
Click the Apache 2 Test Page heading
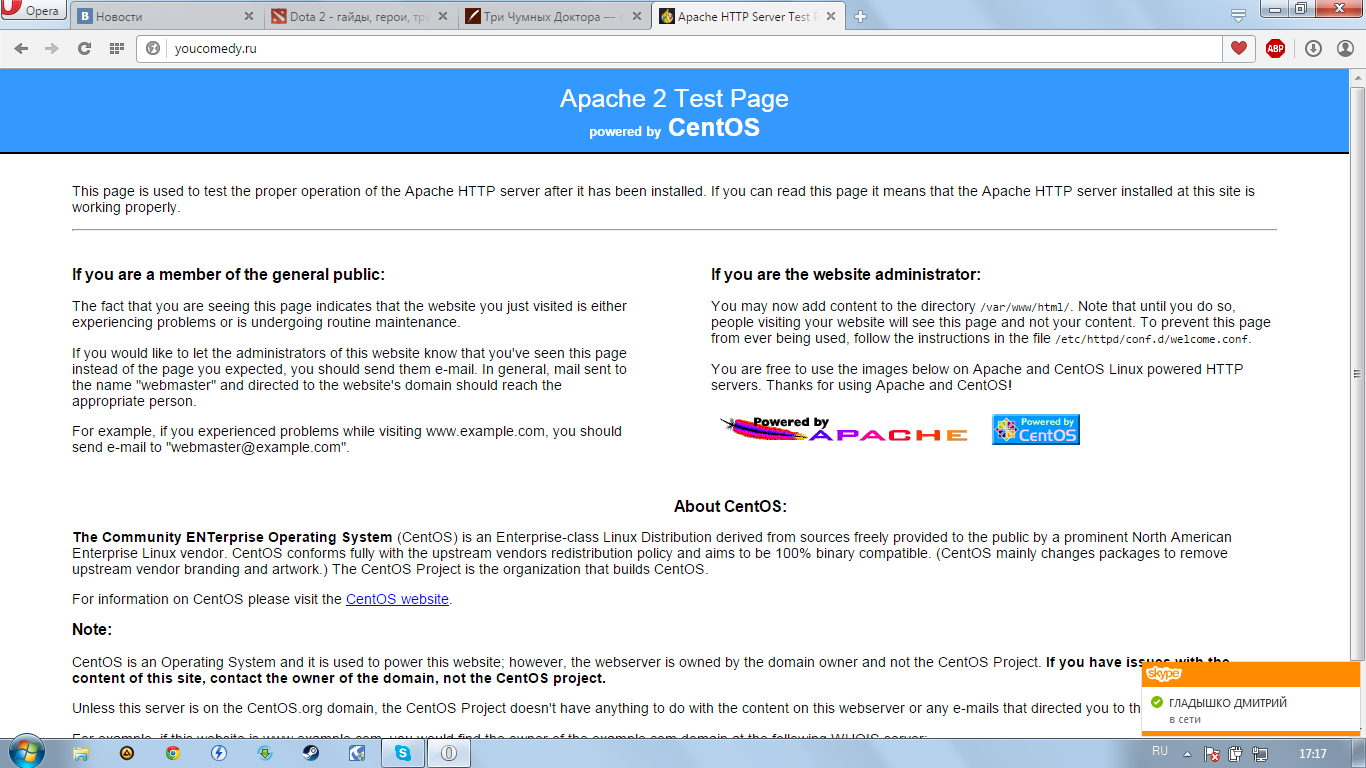674,98
